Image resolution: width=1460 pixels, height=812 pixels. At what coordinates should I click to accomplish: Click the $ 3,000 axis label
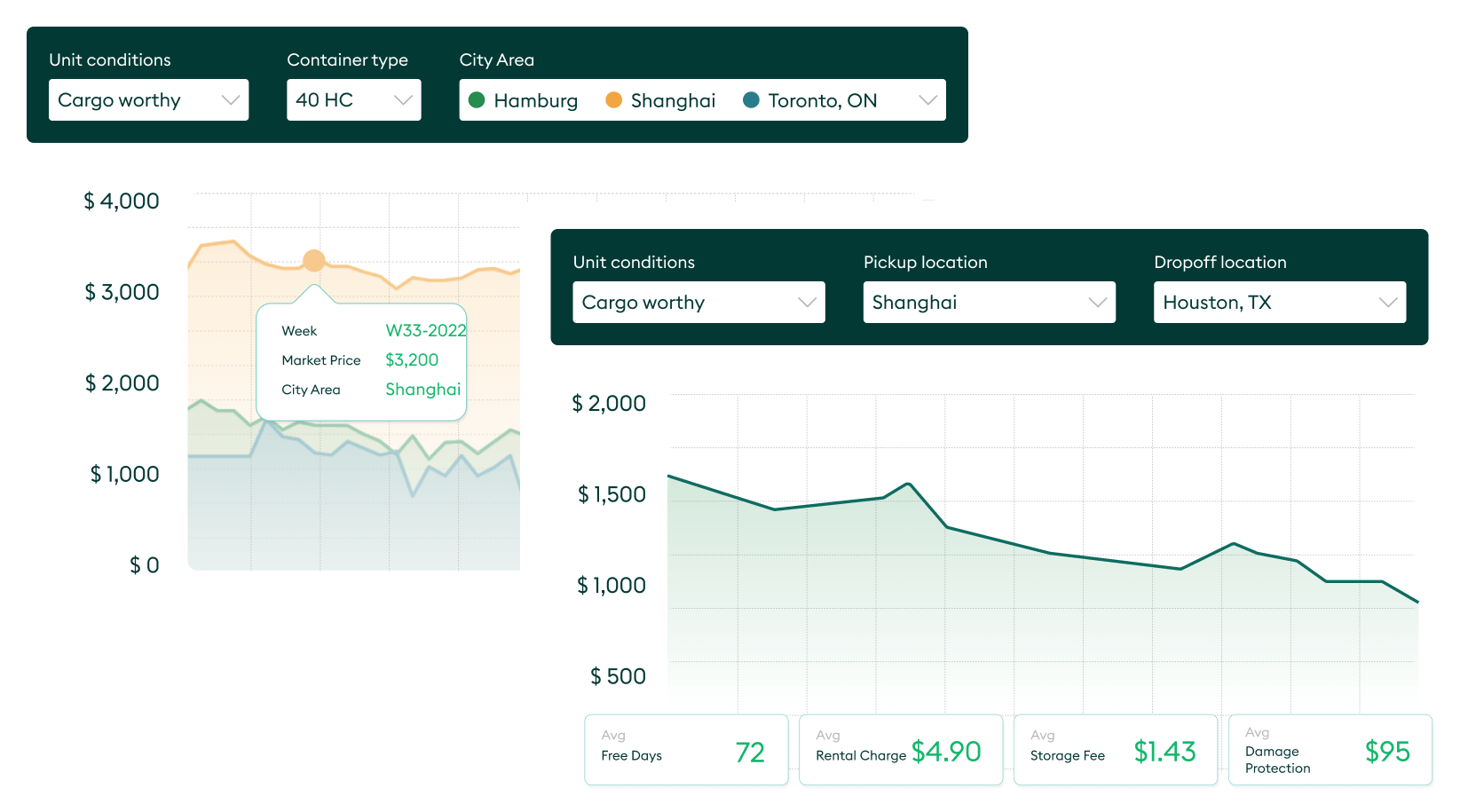[x=122, y=292]
